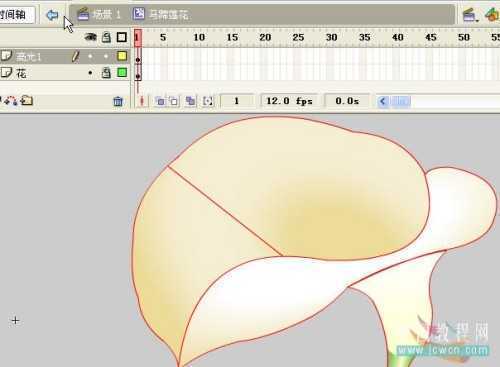Toggle Edit Multiple Frames button
Image resolution: width=500 pixels, height=367 pixels.
click(x=190, y=101)
